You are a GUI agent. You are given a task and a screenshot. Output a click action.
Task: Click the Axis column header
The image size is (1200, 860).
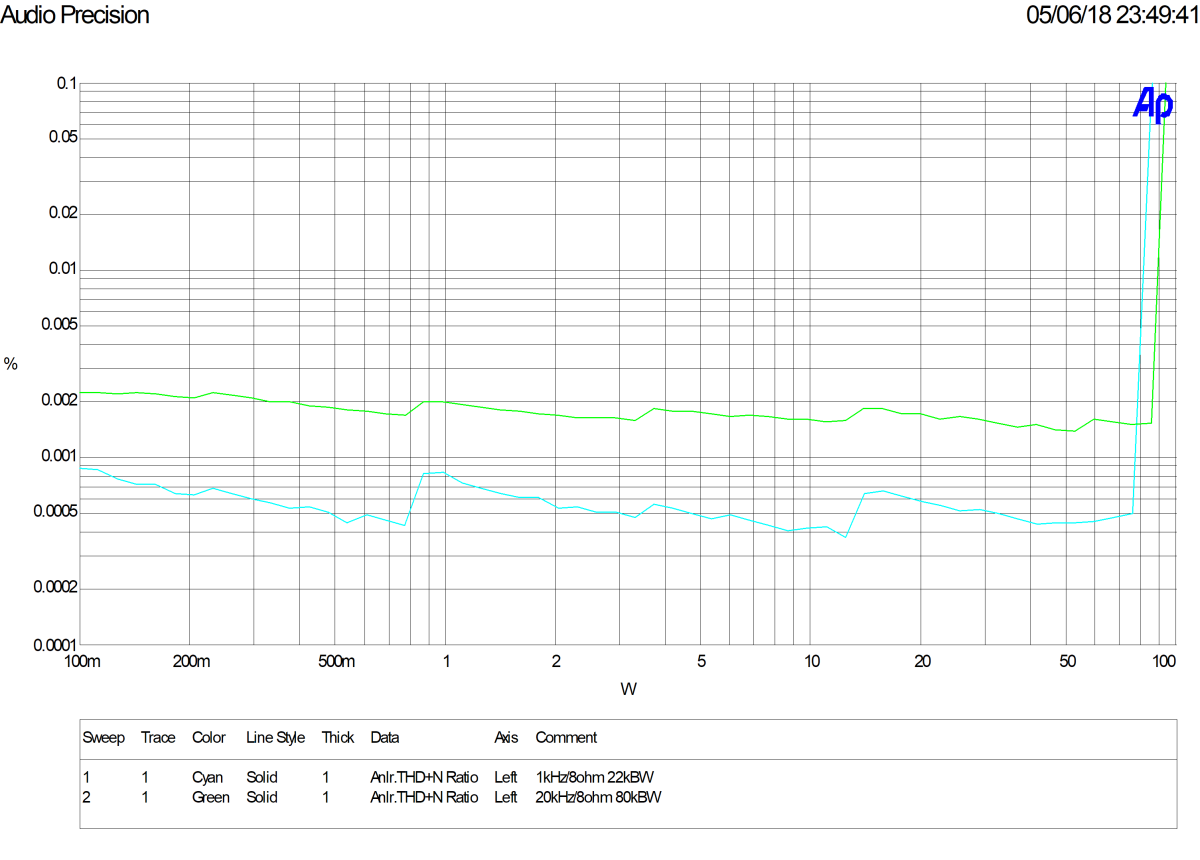point(506,738)
